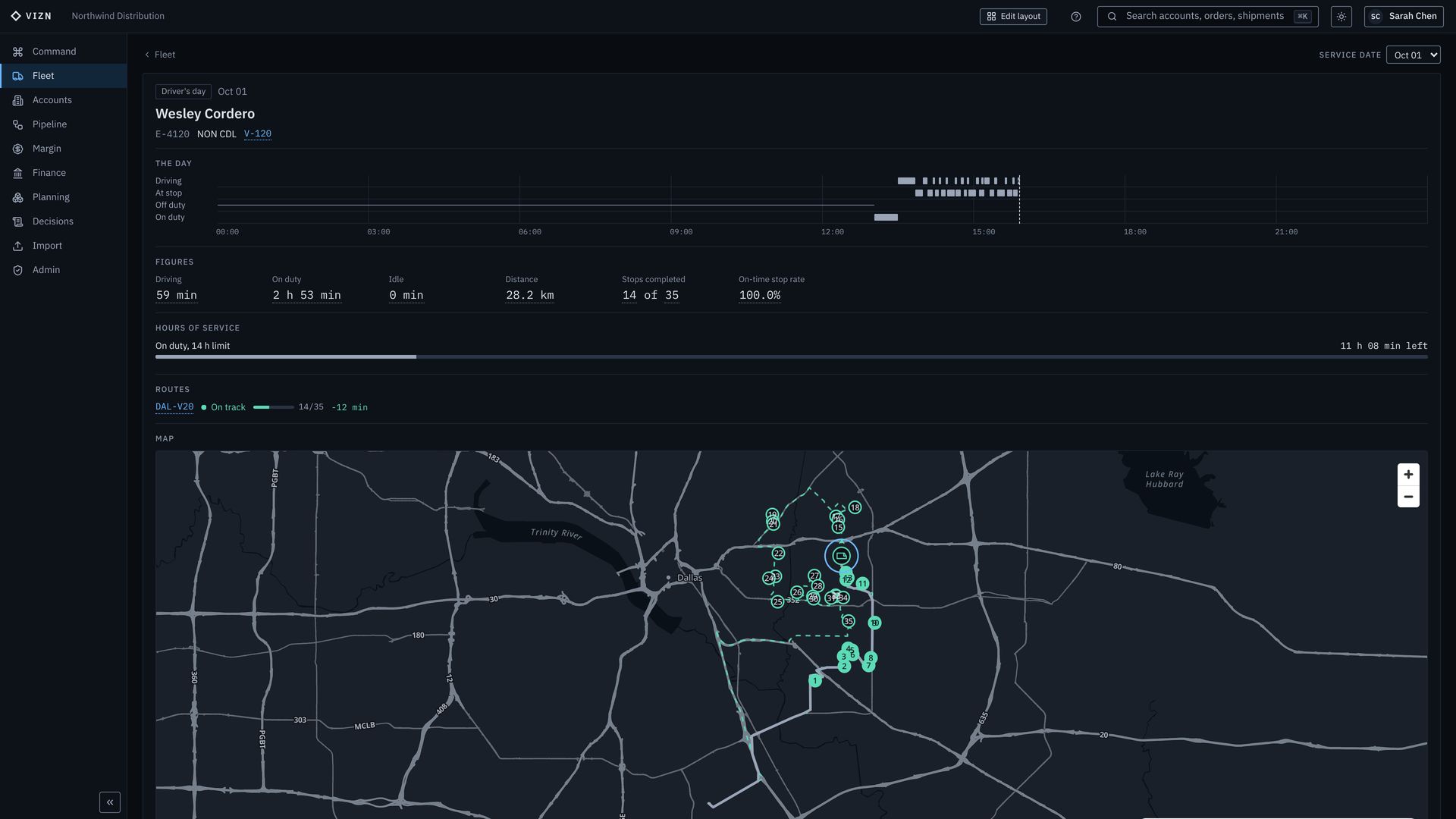Click the search magnifier icon
Image resolution: width=1456 pixels, height=819 pixels.
point(1112,17)
